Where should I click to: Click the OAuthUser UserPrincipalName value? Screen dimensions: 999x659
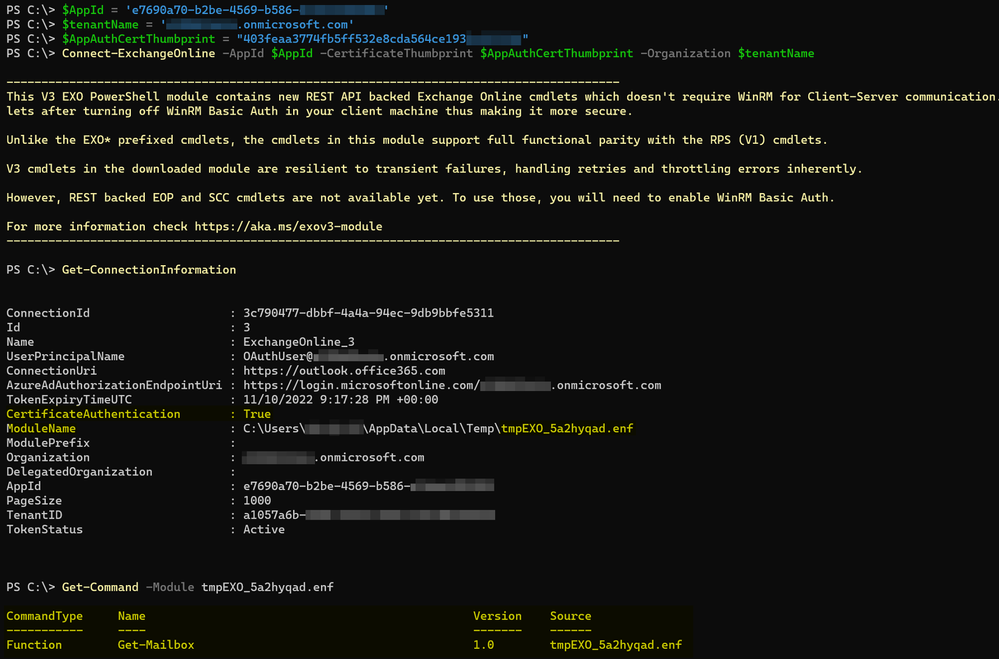tap(368, 356)
